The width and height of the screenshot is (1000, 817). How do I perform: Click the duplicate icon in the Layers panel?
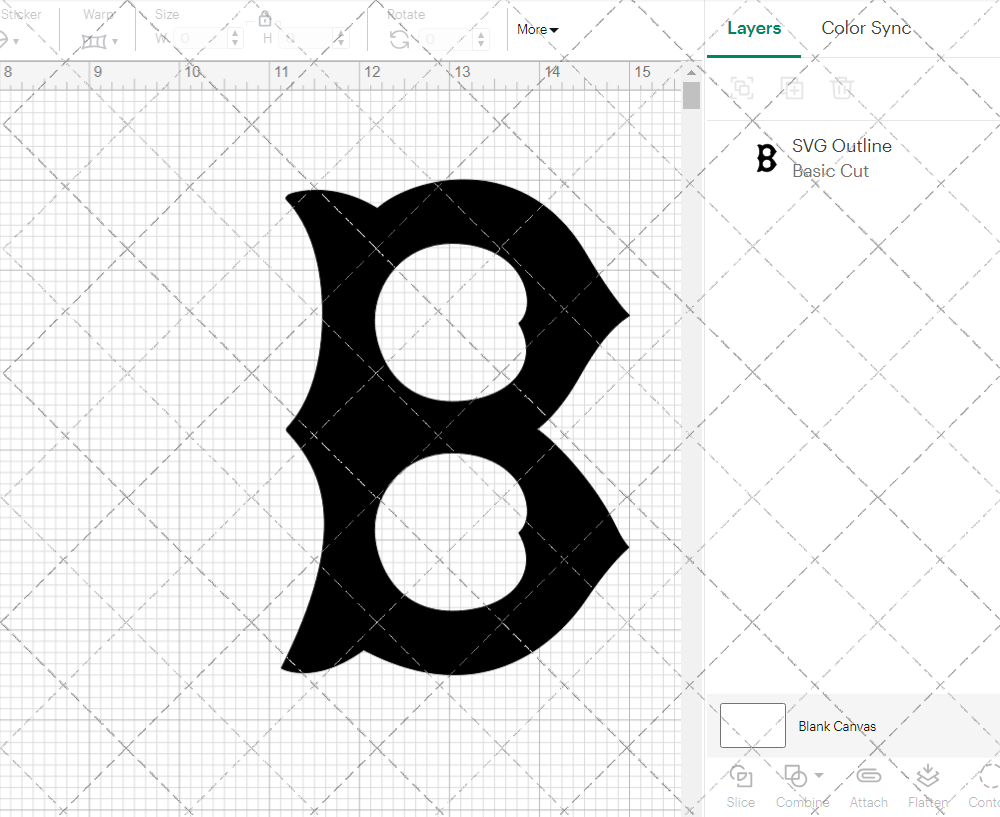coord(793,88)
